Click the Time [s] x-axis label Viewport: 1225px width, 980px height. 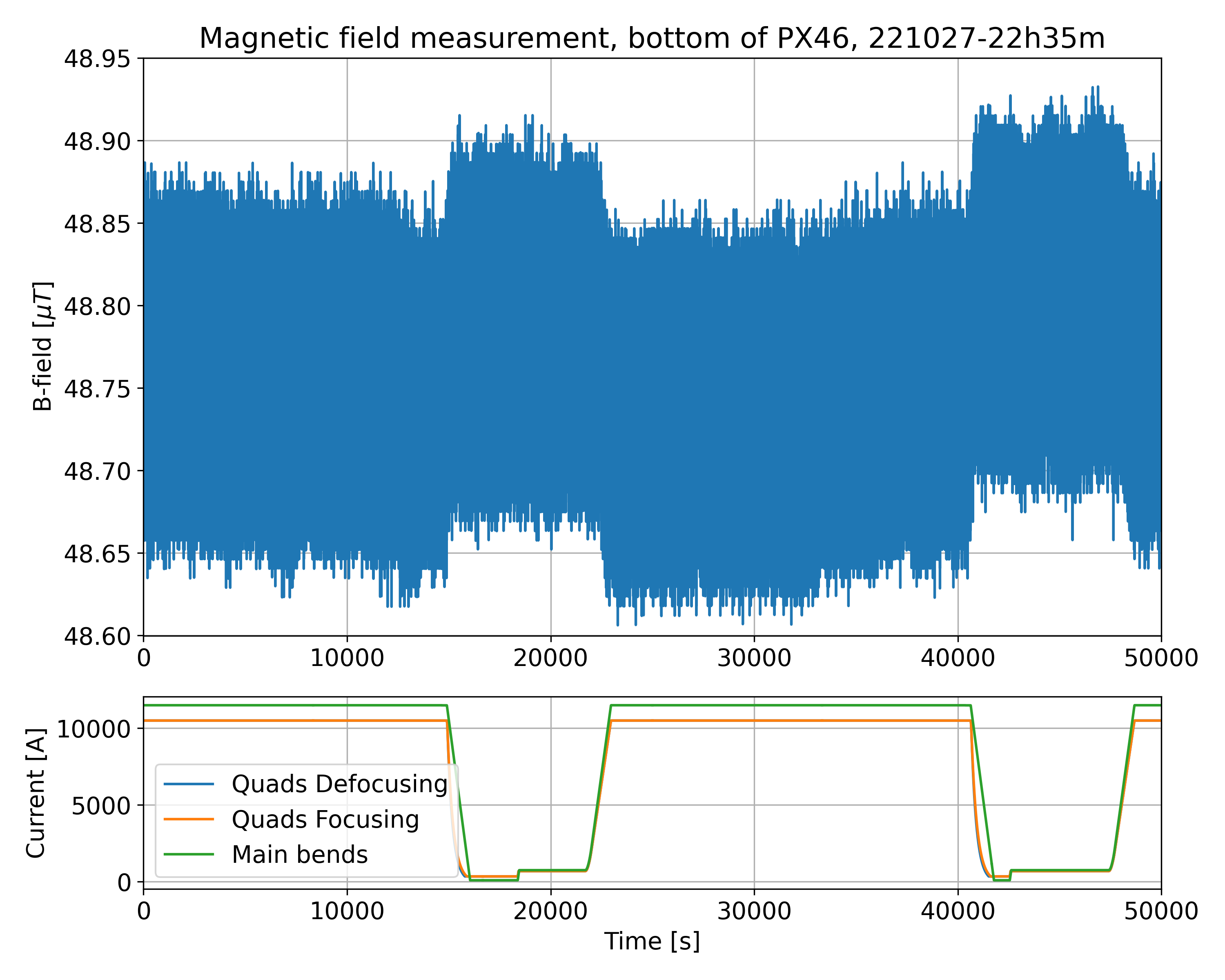[652, 941]
